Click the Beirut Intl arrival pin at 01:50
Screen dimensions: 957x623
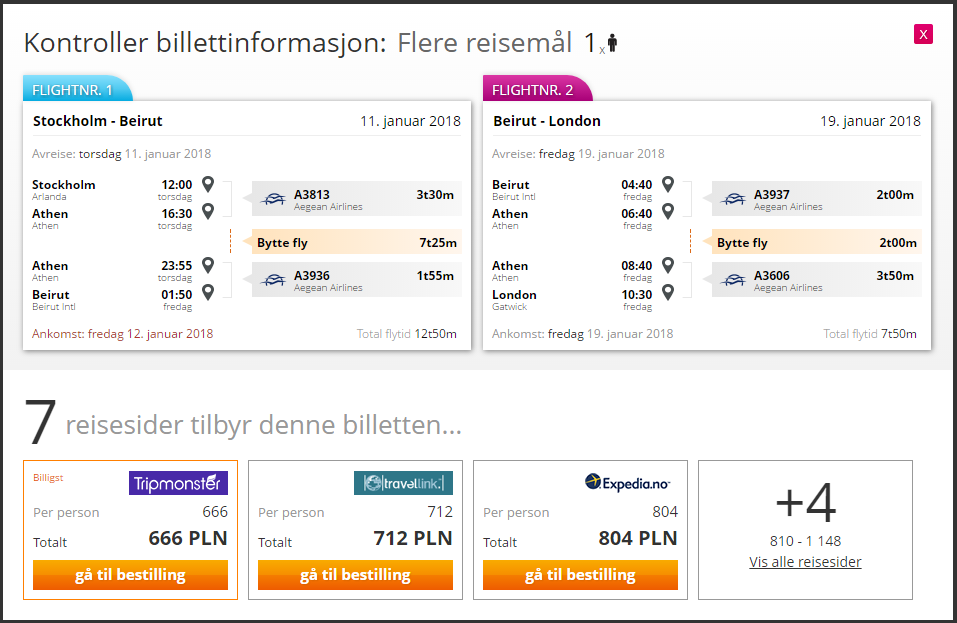pos(208,293)
